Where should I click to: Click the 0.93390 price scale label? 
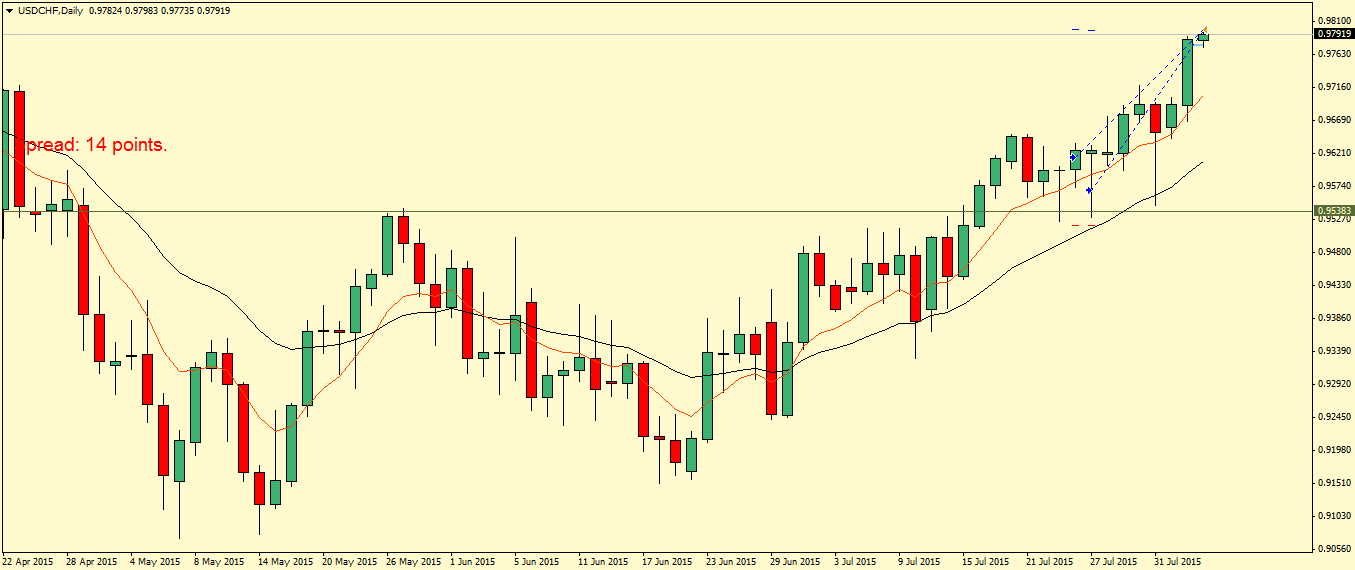tap(1335, 350)
